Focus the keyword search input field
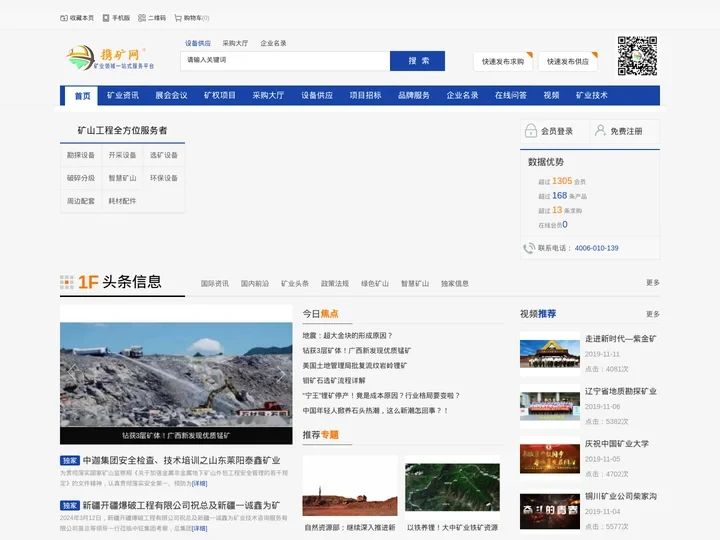 (x=285, y=61)
